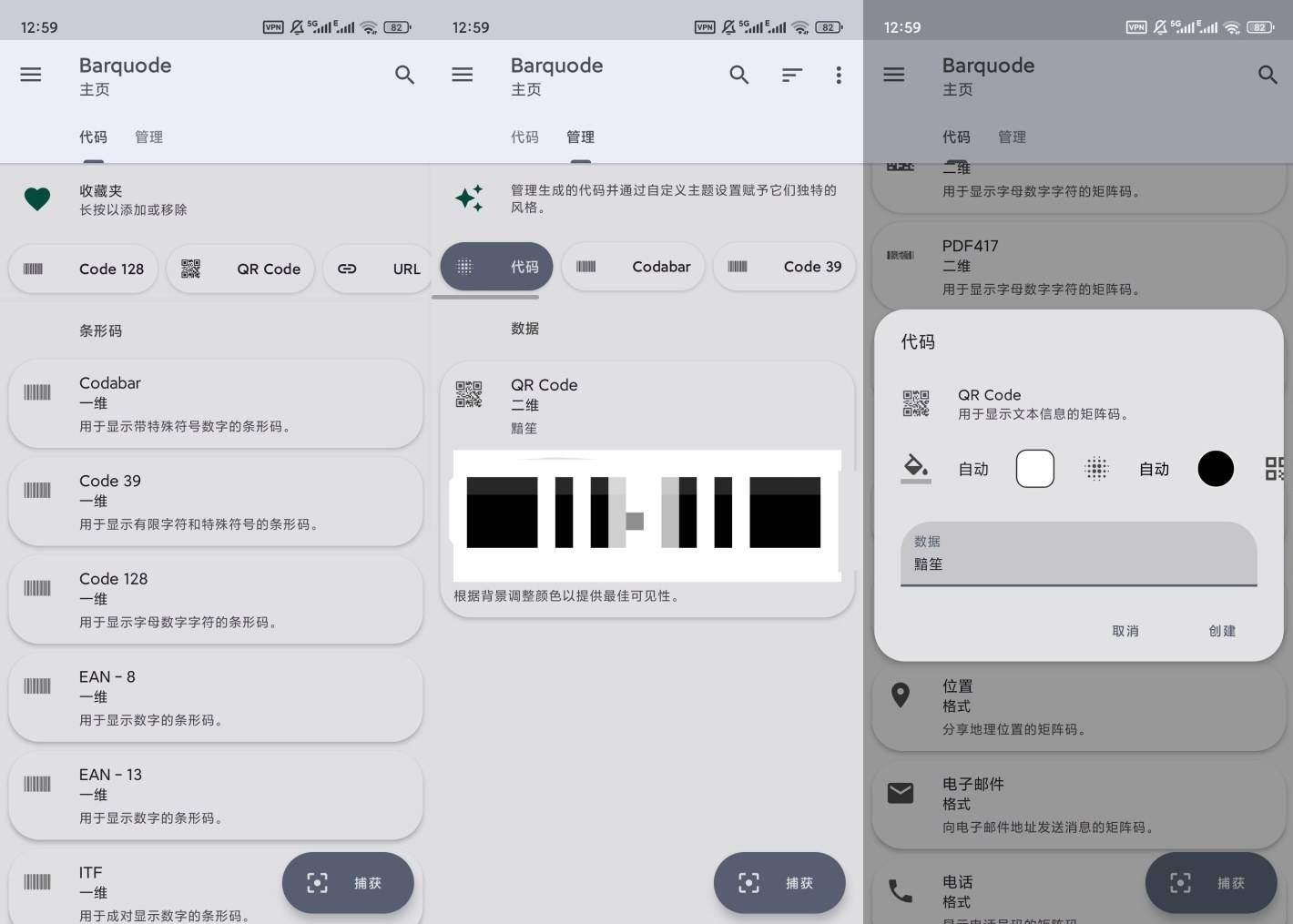Pick the white color swatch
The height and width of the screenshot is (924, 1293).
tap(1035, 469)
